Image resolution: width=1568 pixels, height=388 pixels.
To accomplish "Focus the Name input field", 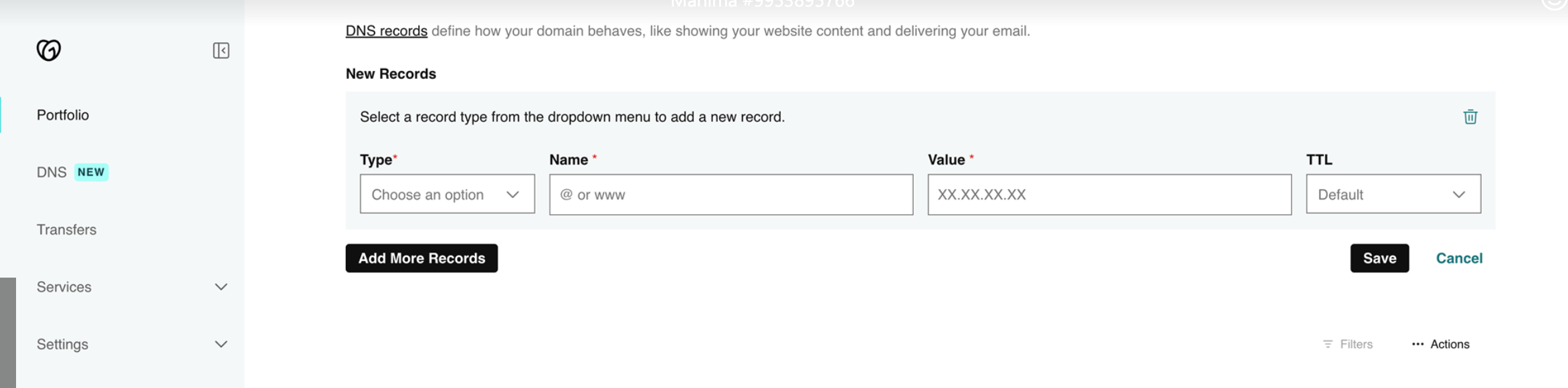I will click(731, 195).
